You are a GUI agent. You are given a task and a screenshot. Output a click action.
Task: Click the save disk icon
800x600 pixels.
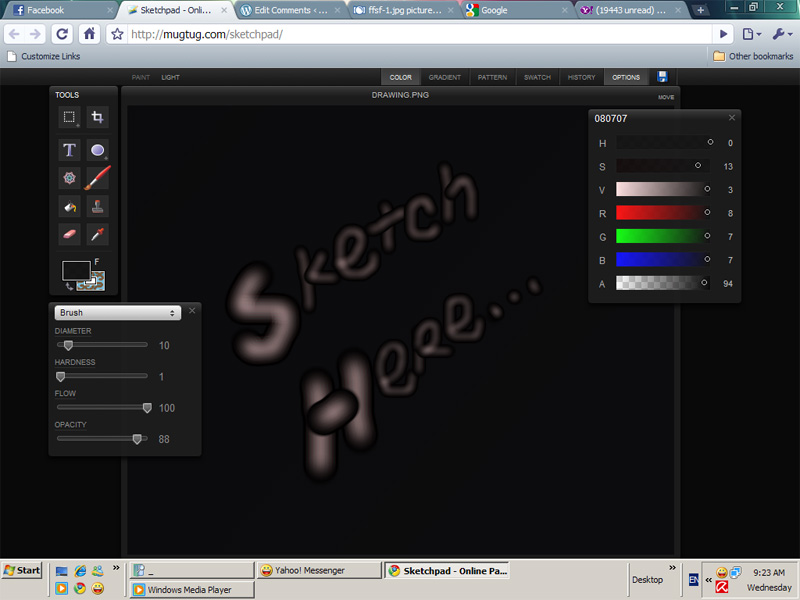(x=662, y=77)
